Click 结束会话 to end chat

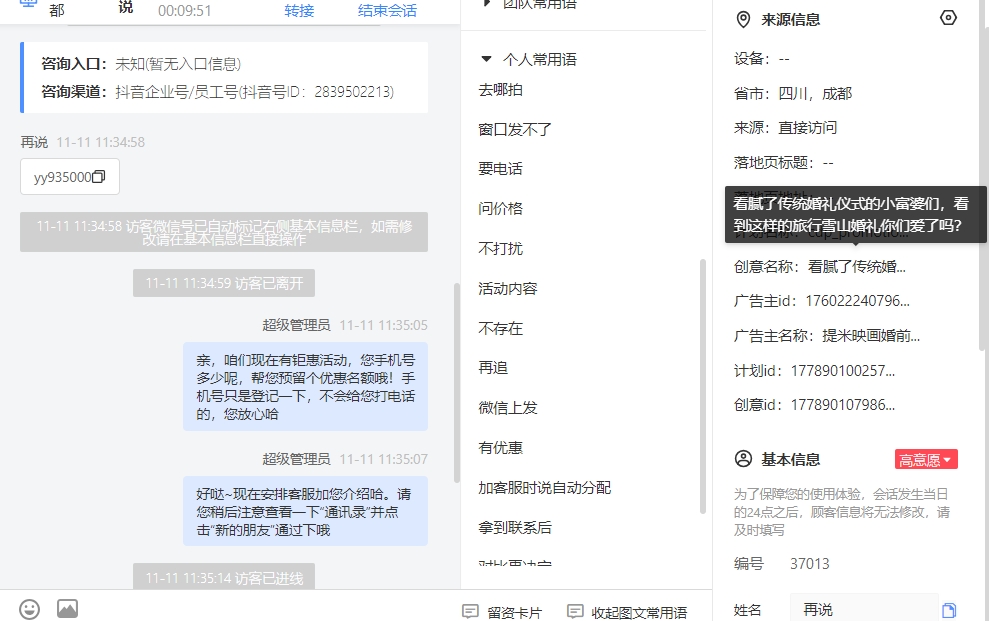click(387, 11)
